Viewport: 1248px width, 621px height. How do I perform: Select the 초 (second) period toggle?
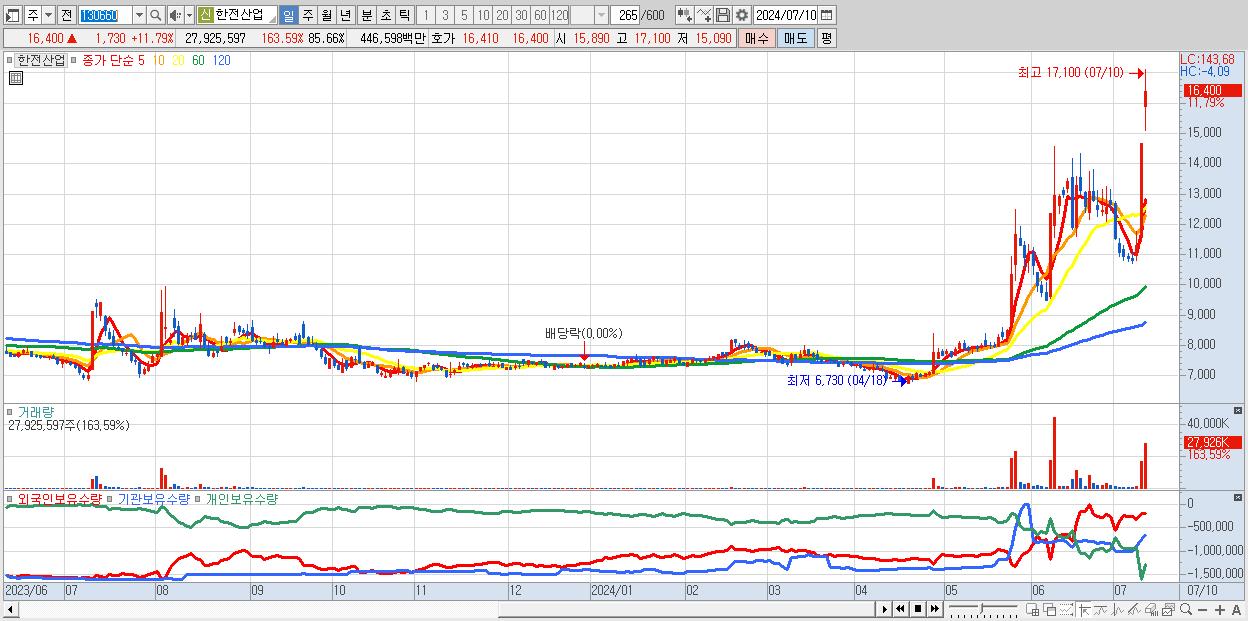tap(385, 15)
